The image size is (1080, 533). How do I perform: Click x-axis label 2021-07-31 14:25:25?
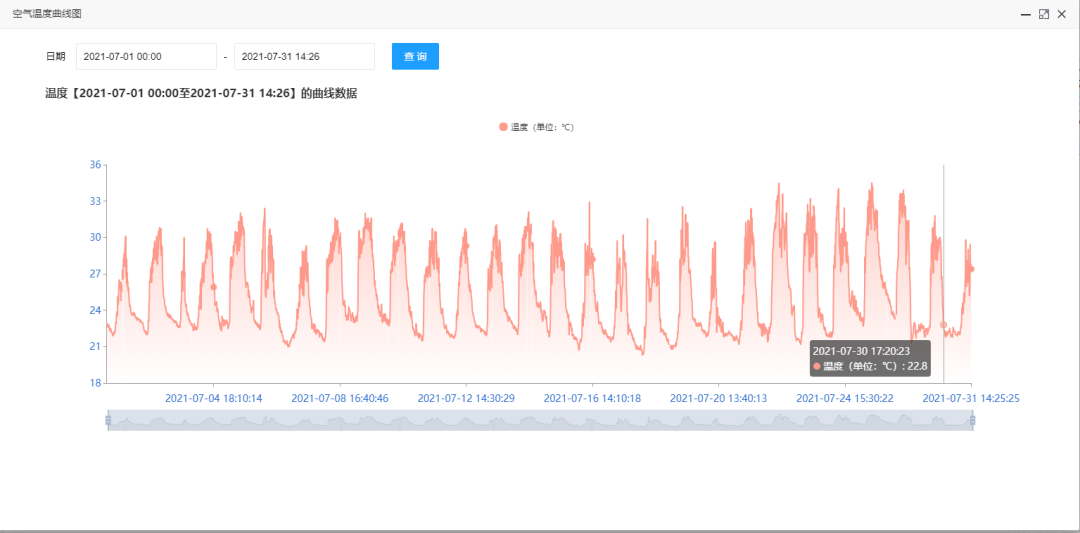[971, 398]
